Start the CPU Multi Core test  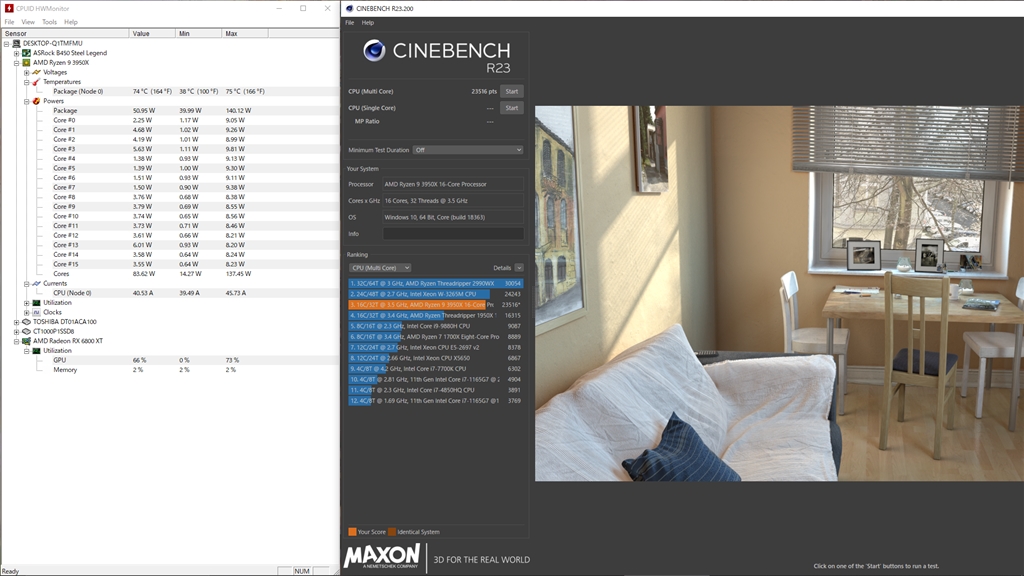point(511,91)
